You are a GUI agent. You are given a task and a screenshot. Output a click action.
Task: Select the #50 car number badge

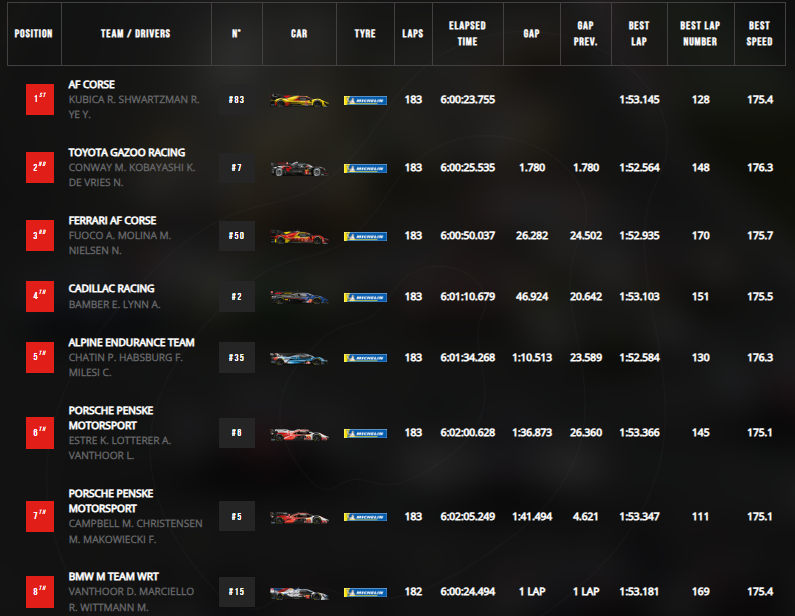[237, 236]
